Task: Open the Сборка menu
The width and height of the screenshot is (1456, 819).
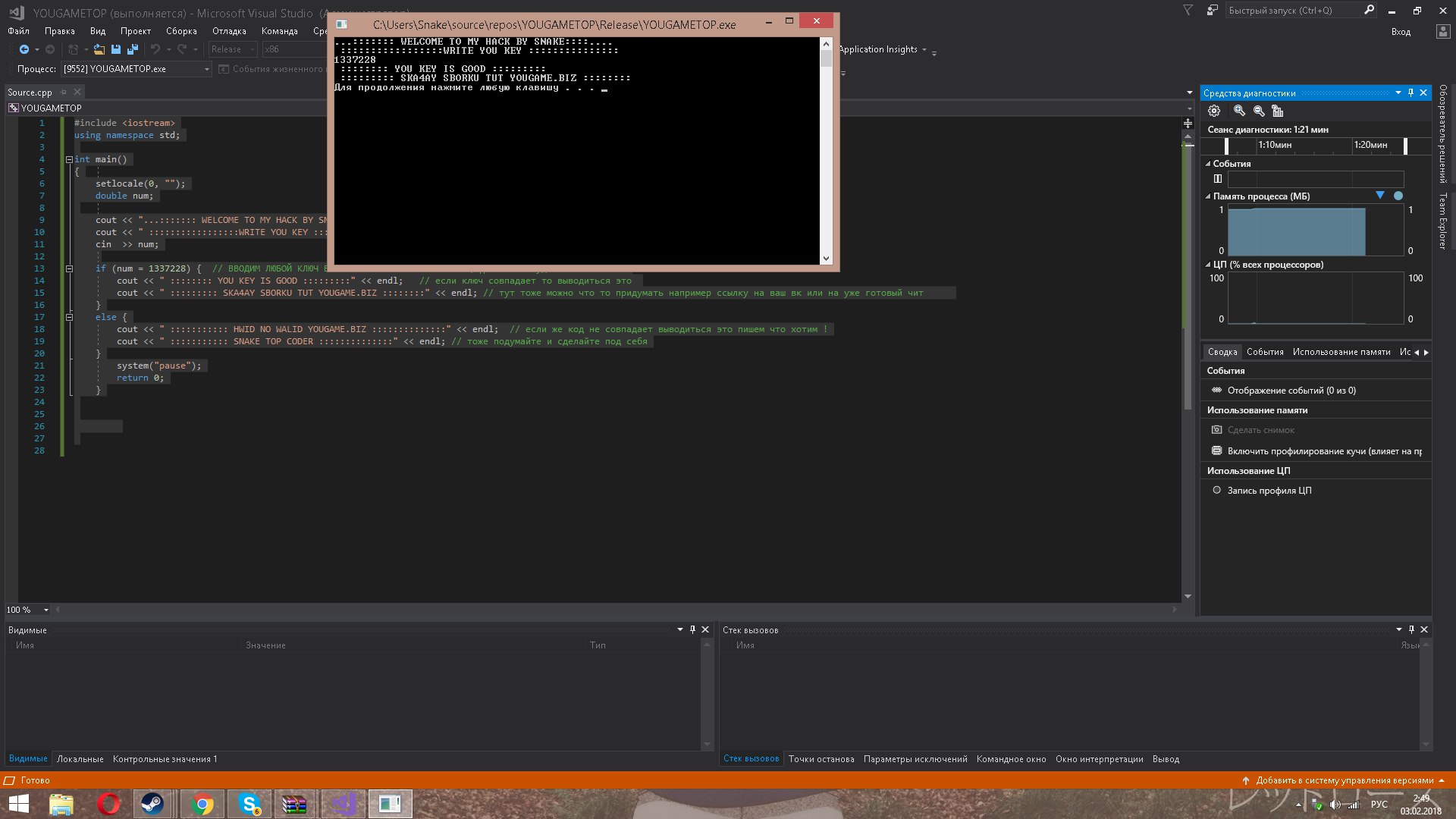Action: (x=181, y=31)
